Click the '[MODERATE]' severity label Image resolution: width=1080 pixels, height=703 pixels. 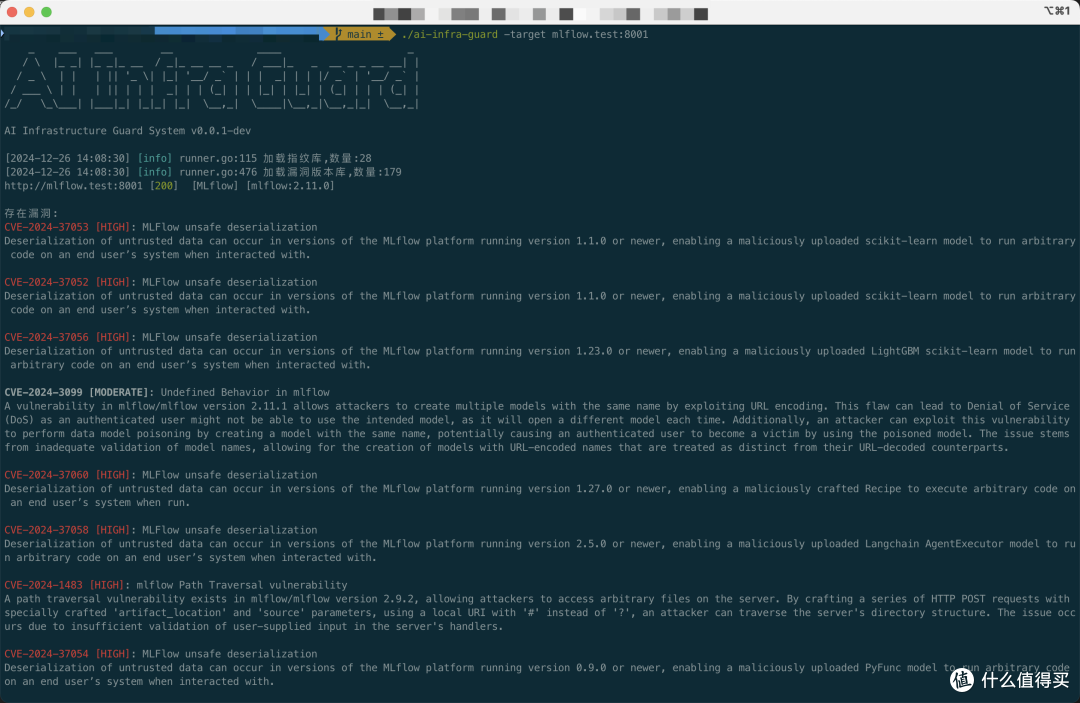point(118,392)
